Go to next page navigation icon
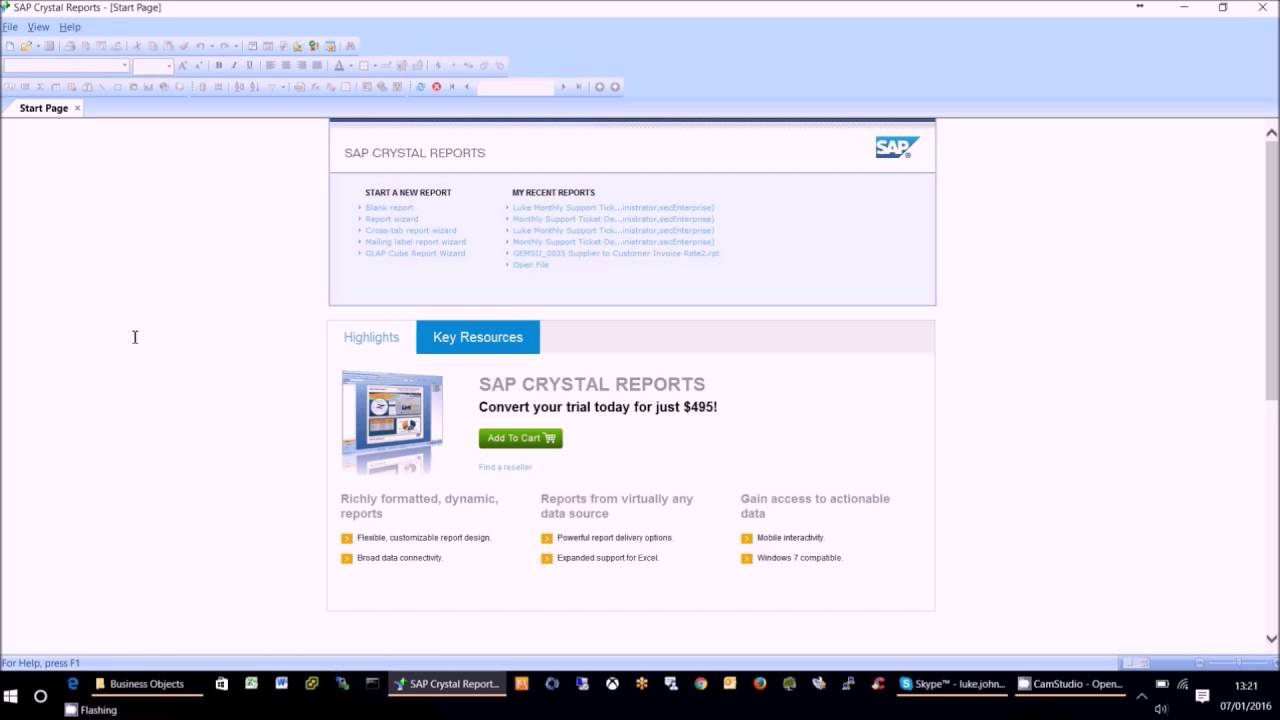This screenshot has height=720, width=1280. coord(563,87)
